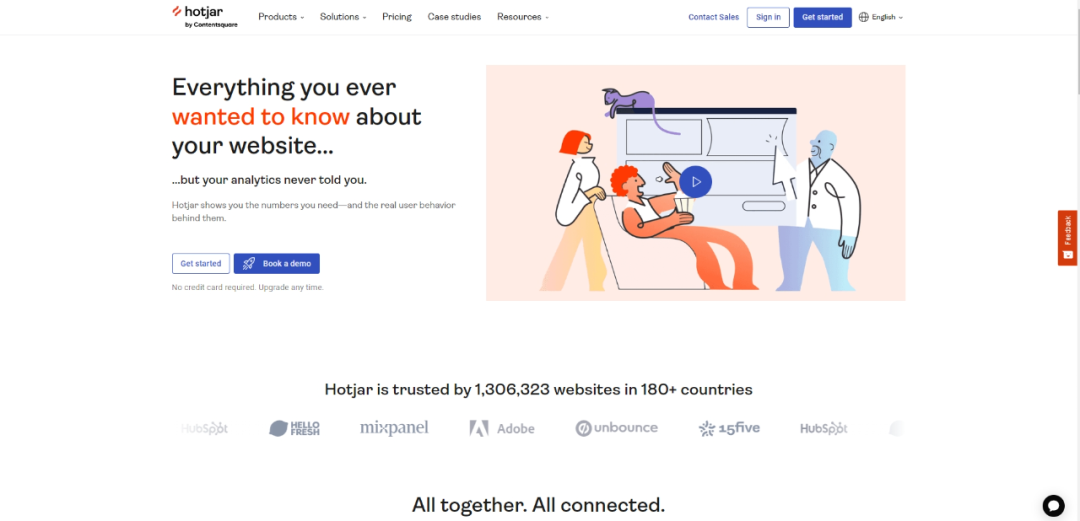Click the globe icon beside English
The width and height of the screenshot is (1080, 521).
click(x=864, y=17)
